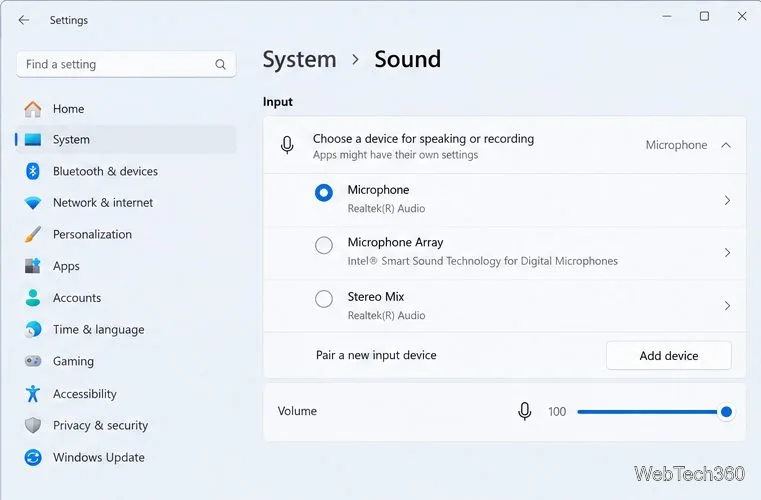Select the Microphone Realtek radio button
The height and width of the screenshot is (500, 761).
[324, 193]
